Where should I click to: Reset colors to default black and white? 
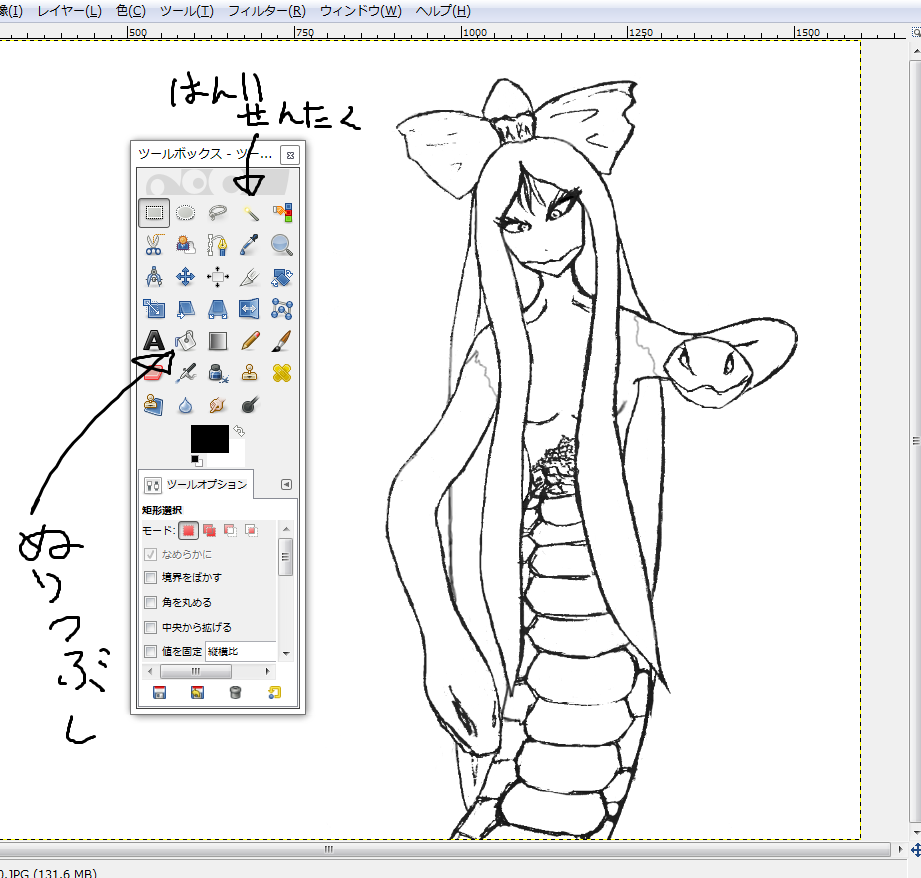coord(197,461)
